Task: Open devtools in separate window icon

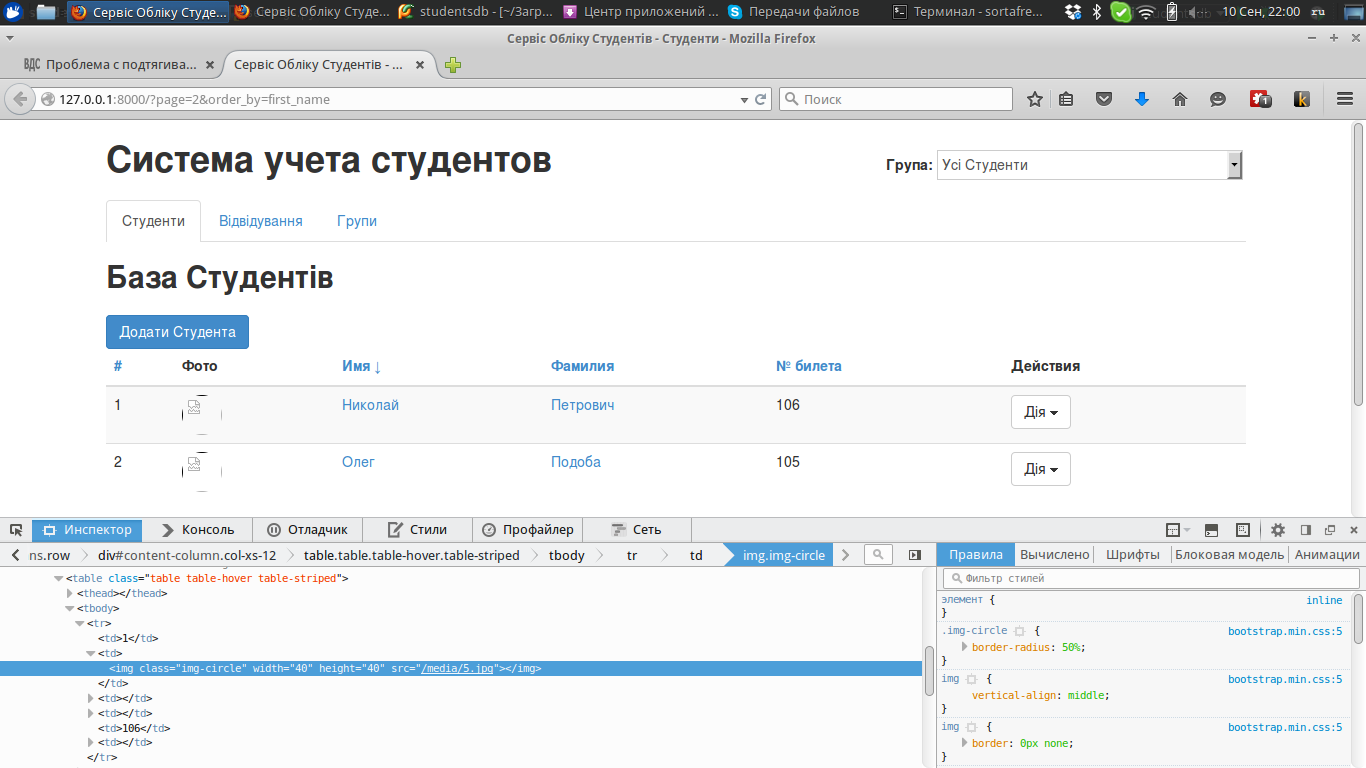Action: [1330, 530]
